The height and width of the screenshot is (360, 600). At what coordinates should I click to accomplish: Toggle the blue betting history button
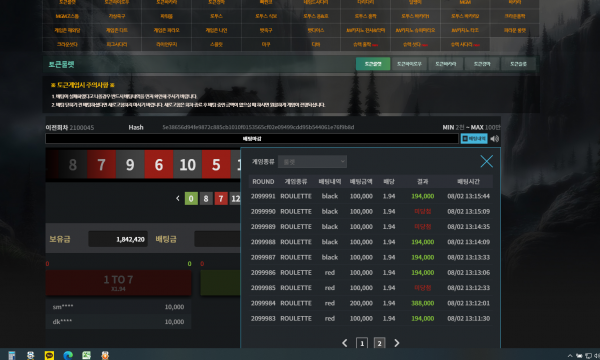pos(474,138)
